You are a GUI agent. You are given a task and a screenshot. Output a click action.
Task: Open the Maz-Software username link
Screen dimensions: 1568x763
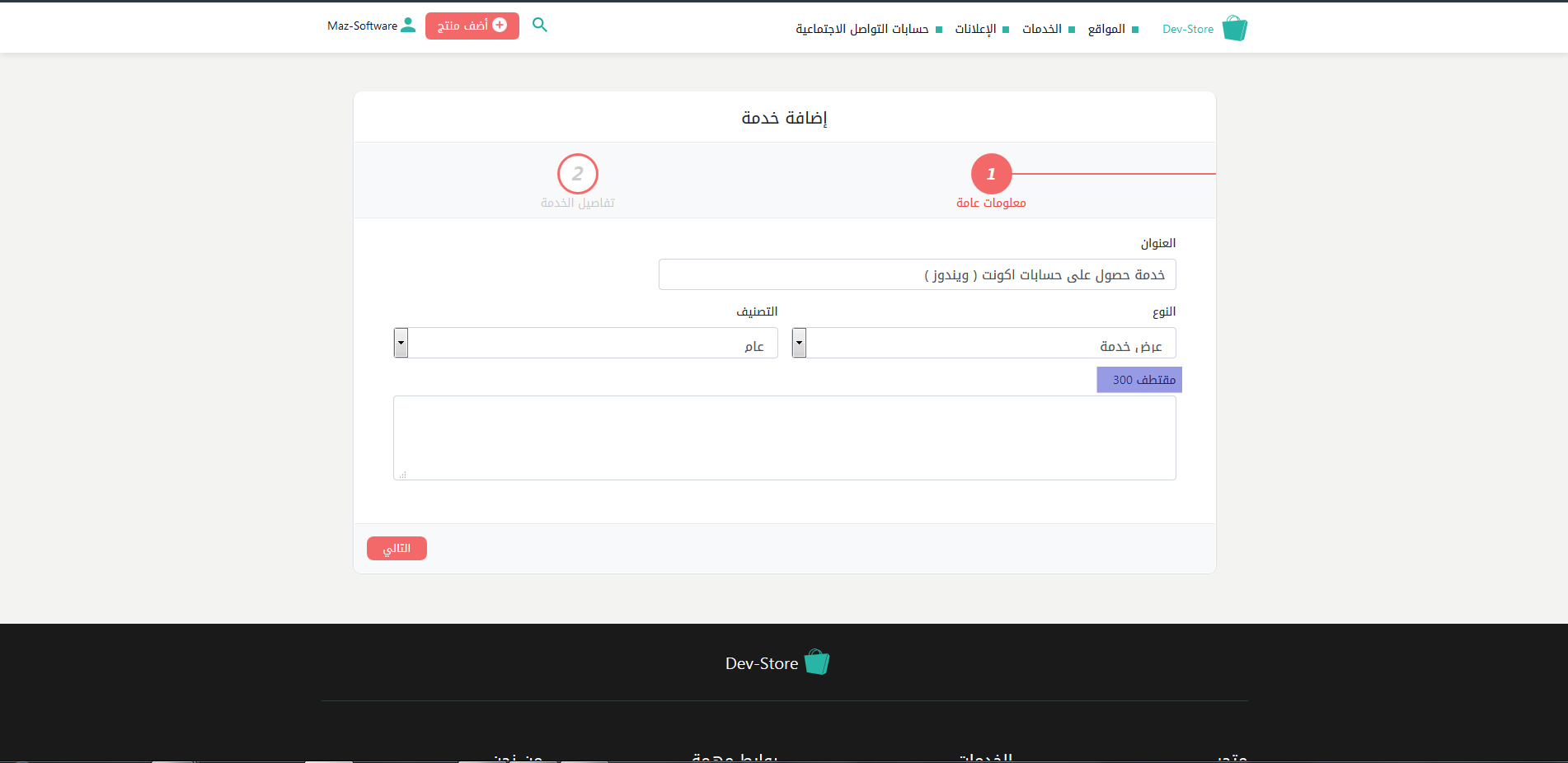point(362,26)
